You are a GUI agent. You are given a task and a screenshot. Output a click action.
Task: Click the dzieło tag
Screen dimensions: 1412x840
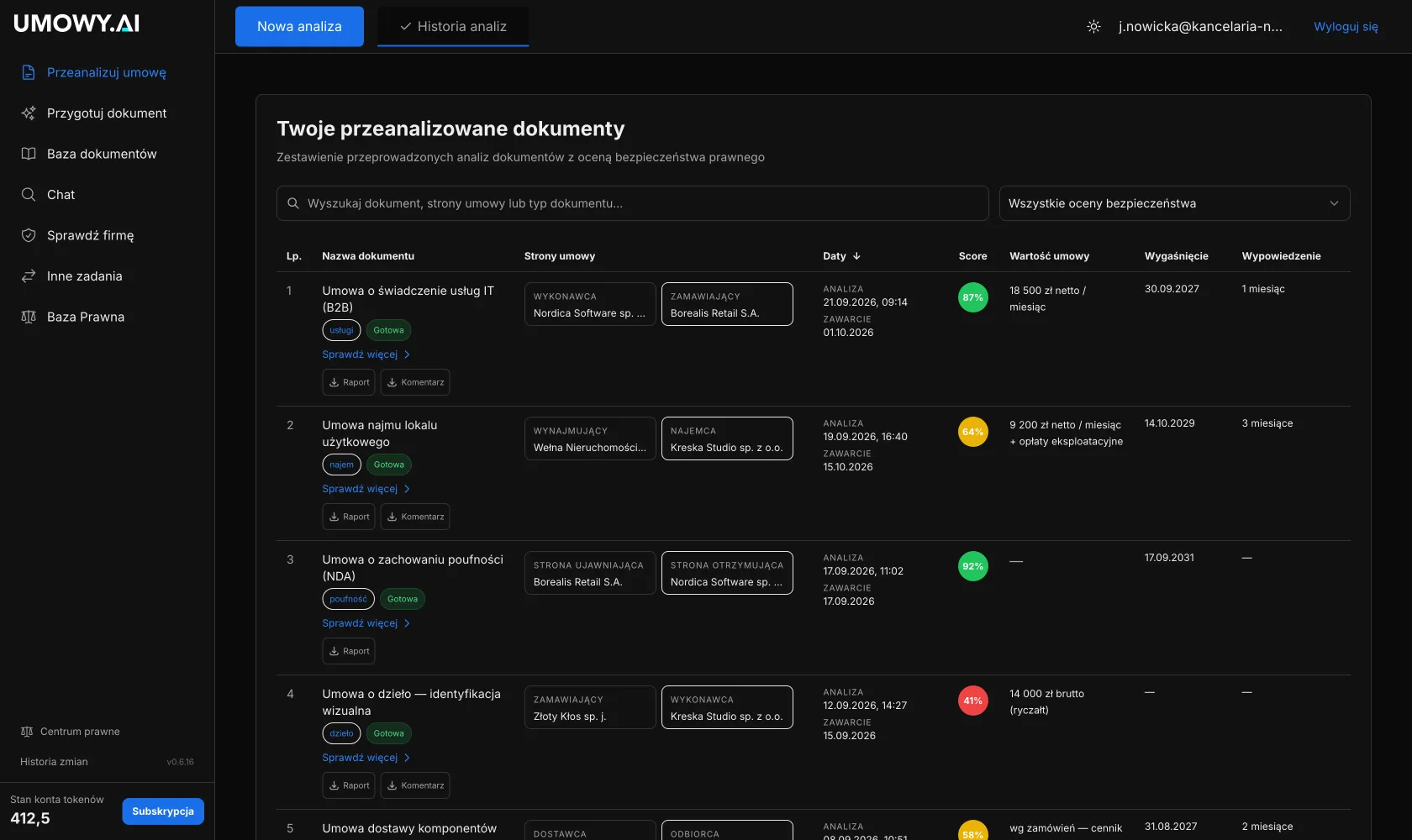point(341,733)
